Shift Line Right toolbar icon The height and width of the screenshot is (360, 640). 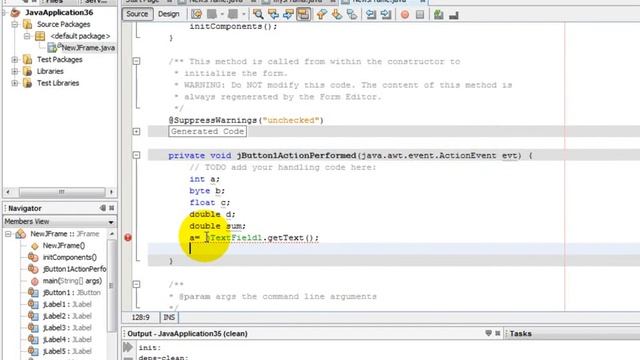(385, 14)
